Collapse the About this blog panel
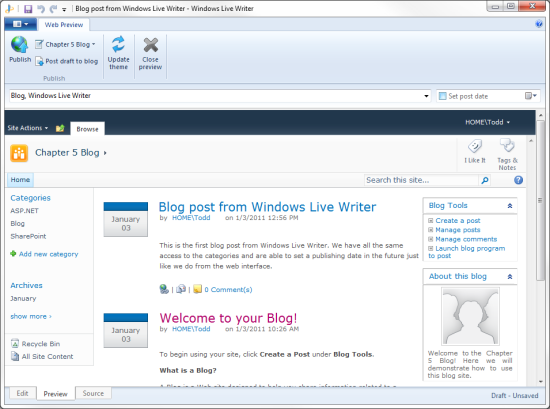This screenshot has height=409, width=550. pos(510,277)
